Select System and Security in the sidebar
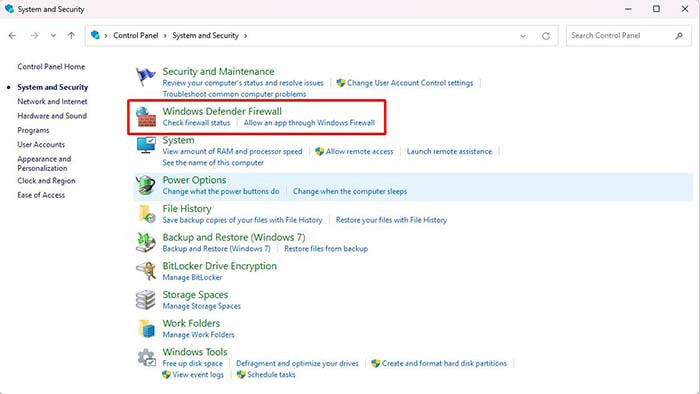700x394 pixels. pyautogui.click(x=53, y=87)
